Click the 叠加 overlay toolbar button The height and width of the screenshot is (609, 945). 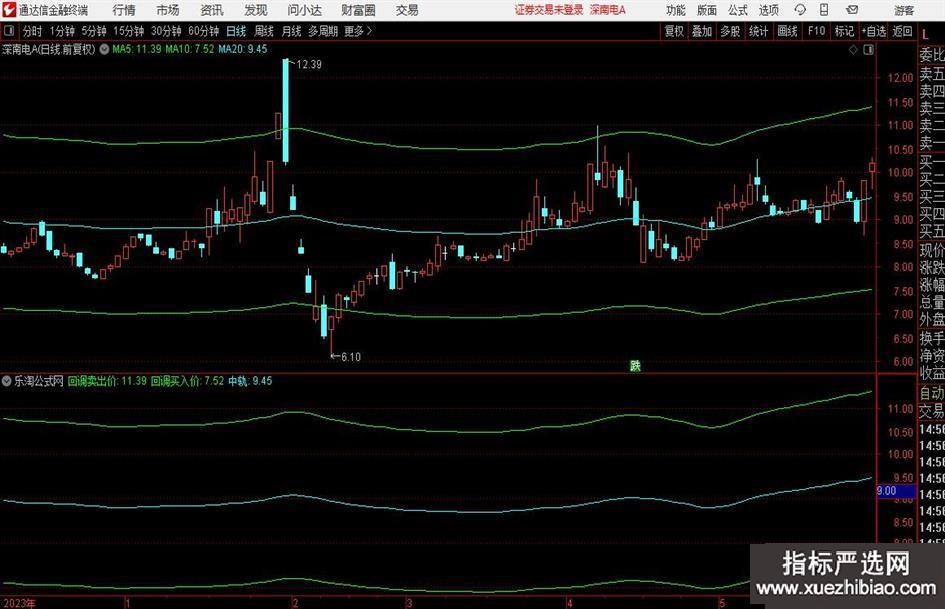[702, 31]
